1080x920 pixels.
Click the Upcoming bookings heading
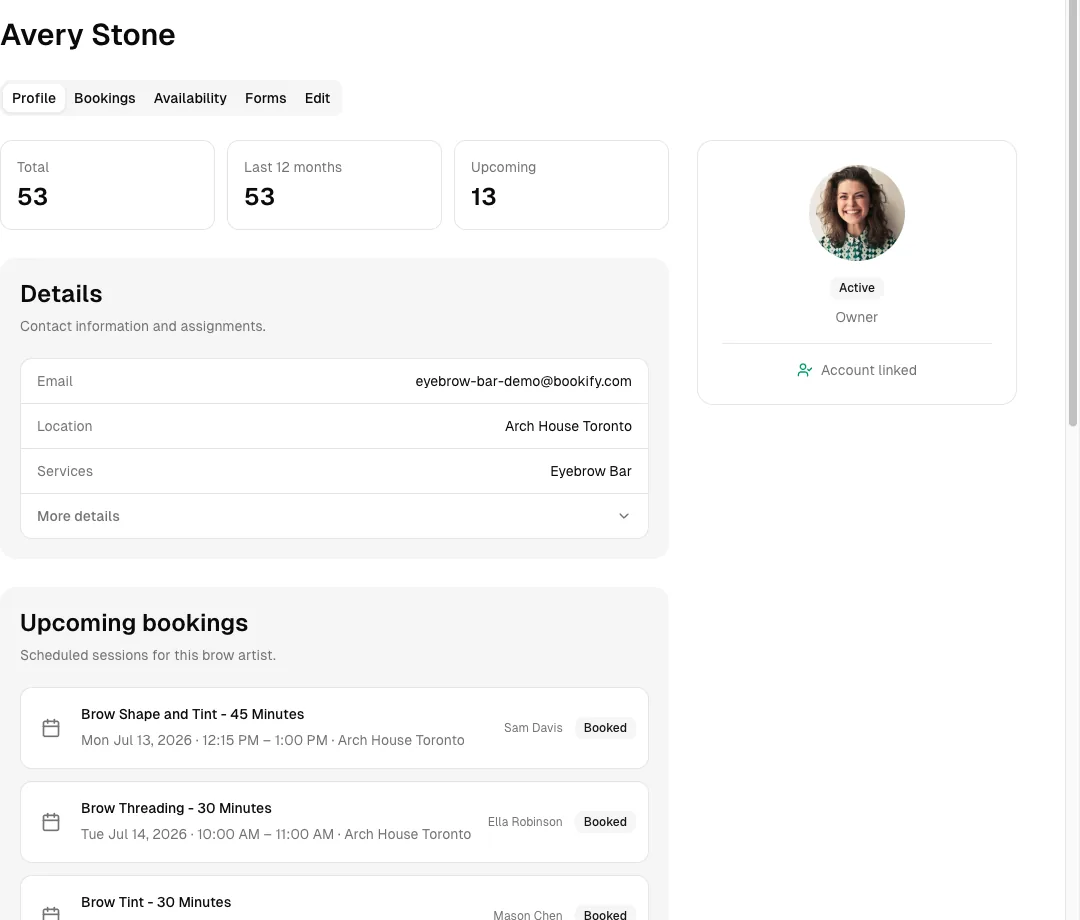pyautogui.click(x=134, y=623)
